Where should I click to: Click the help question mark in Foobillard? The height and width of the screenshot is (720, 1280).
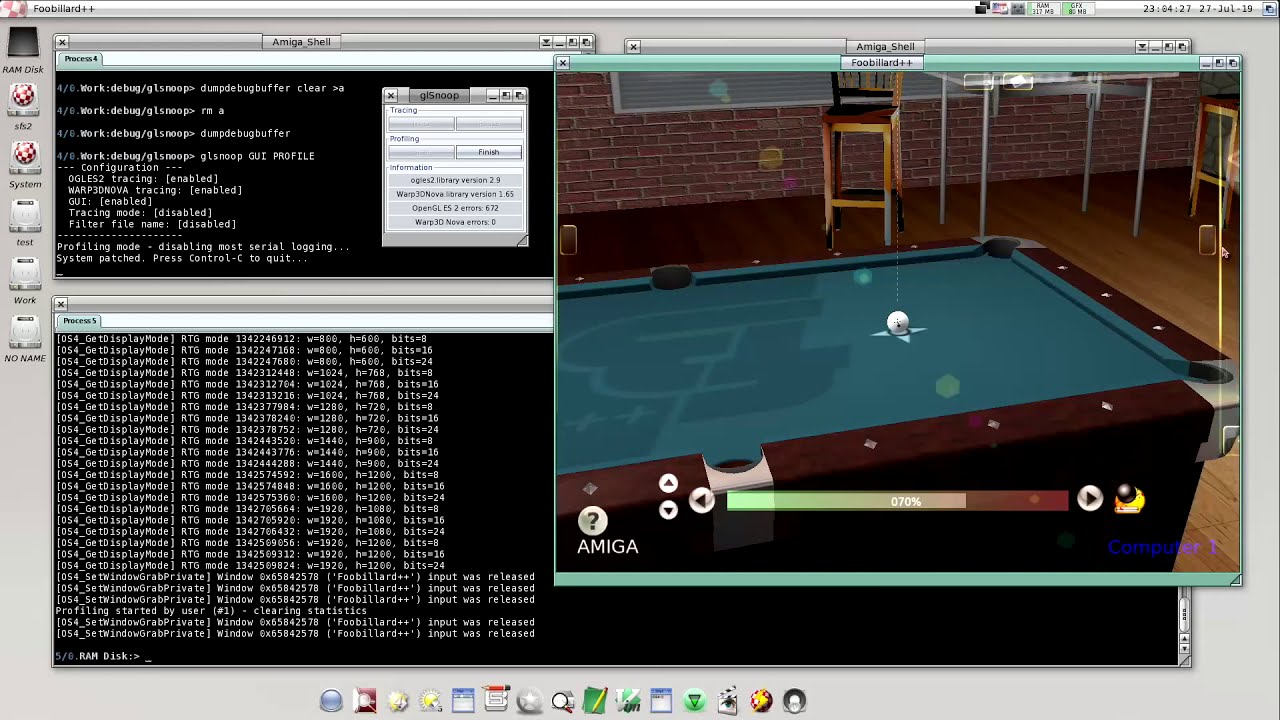592,521
